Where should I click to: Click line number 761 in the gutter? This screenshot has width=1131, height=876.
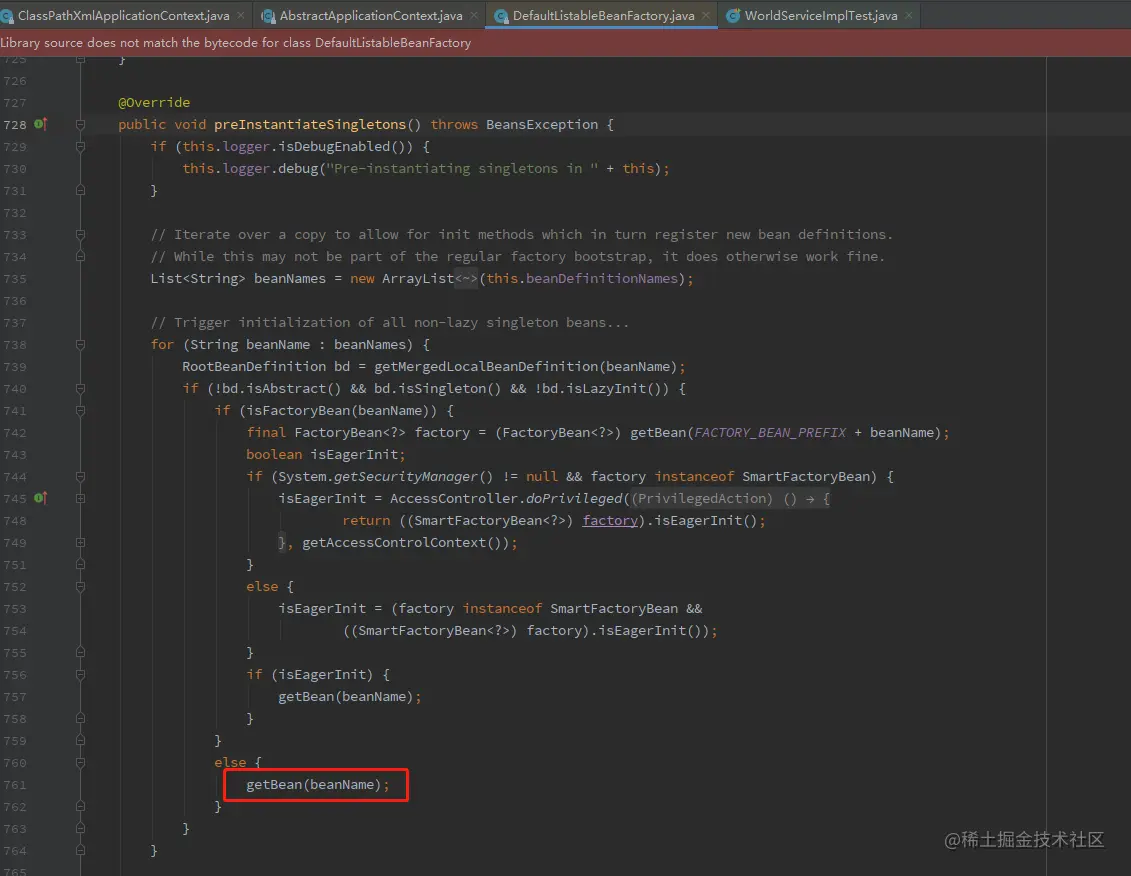click(x=14, y=785)
